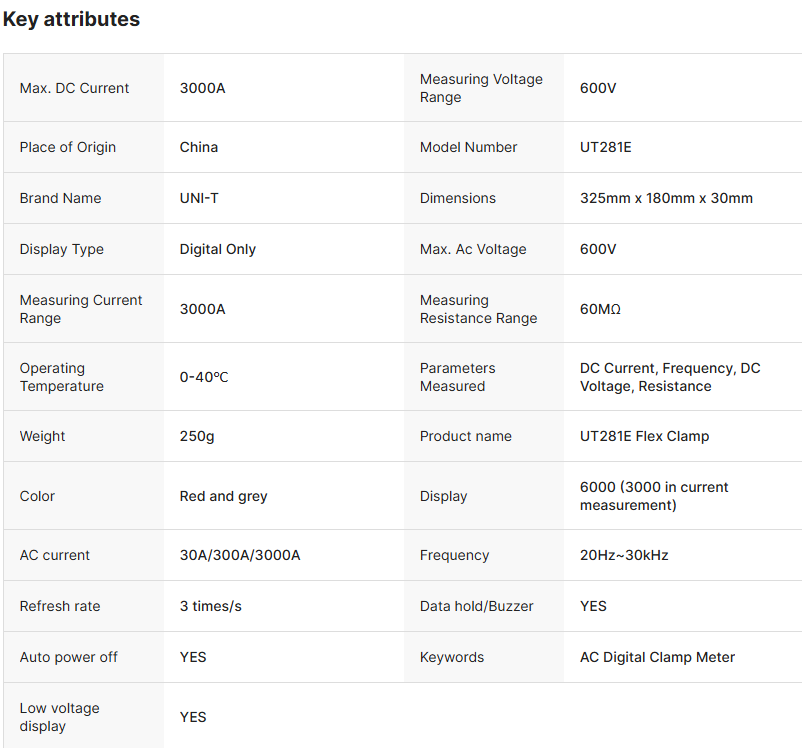802x748 pixels.
Task: Click the Parameters Measured value text
Action: tap(669, 377)
